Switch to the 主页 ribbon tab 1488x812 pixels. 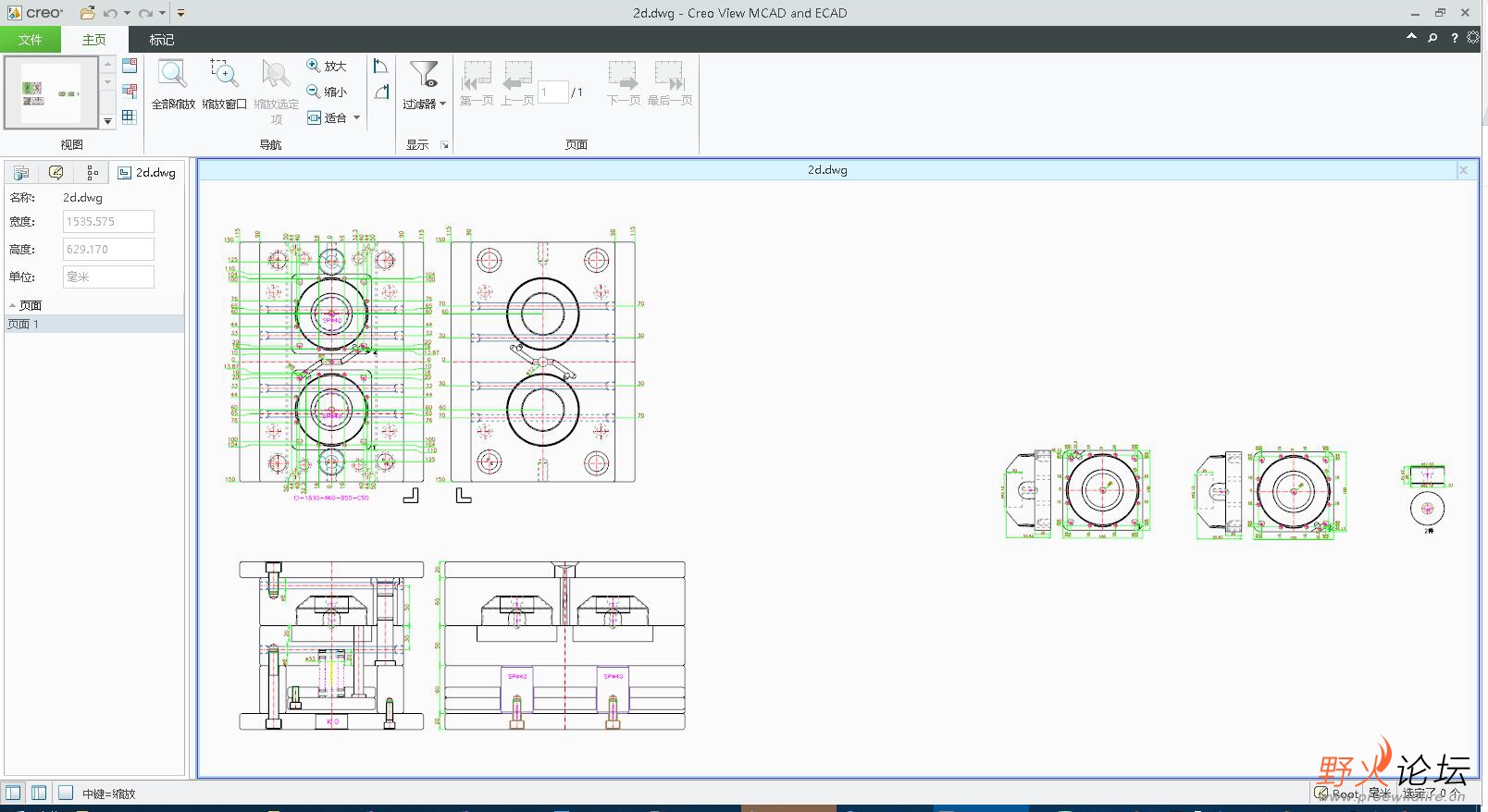[93, 40]
